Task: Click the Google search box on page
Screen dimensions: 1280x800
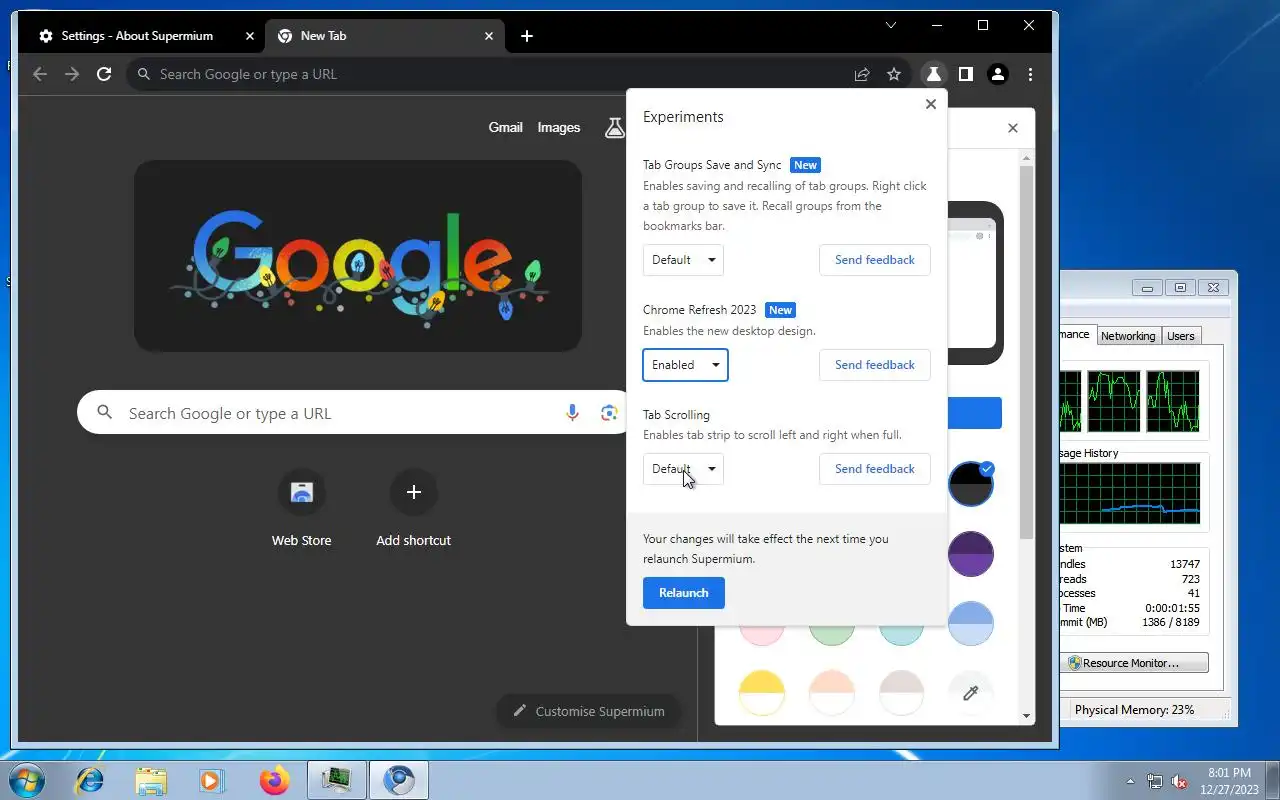Action: point(352,413)
